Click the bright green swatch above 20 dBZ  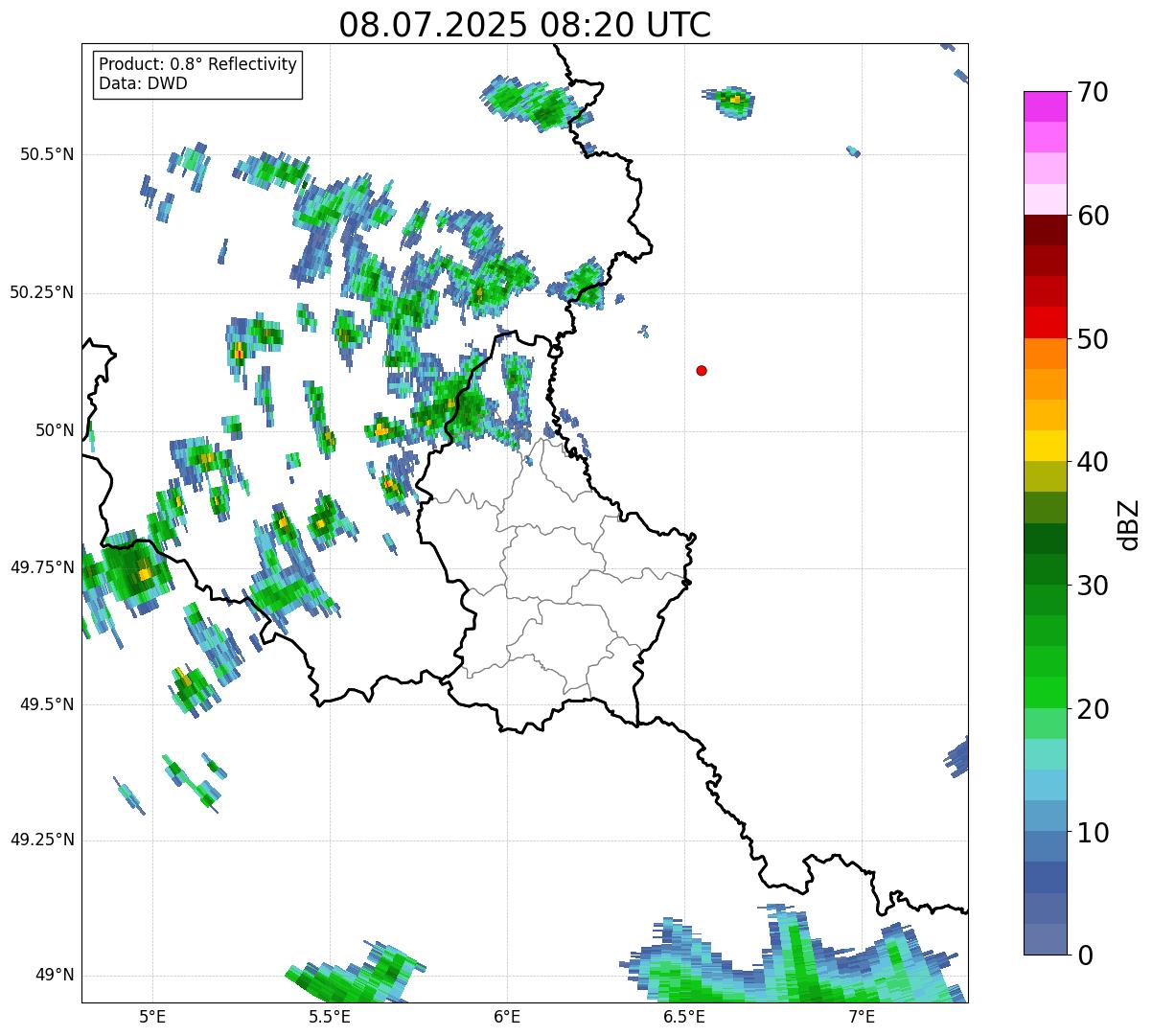tap(1045, 693)
